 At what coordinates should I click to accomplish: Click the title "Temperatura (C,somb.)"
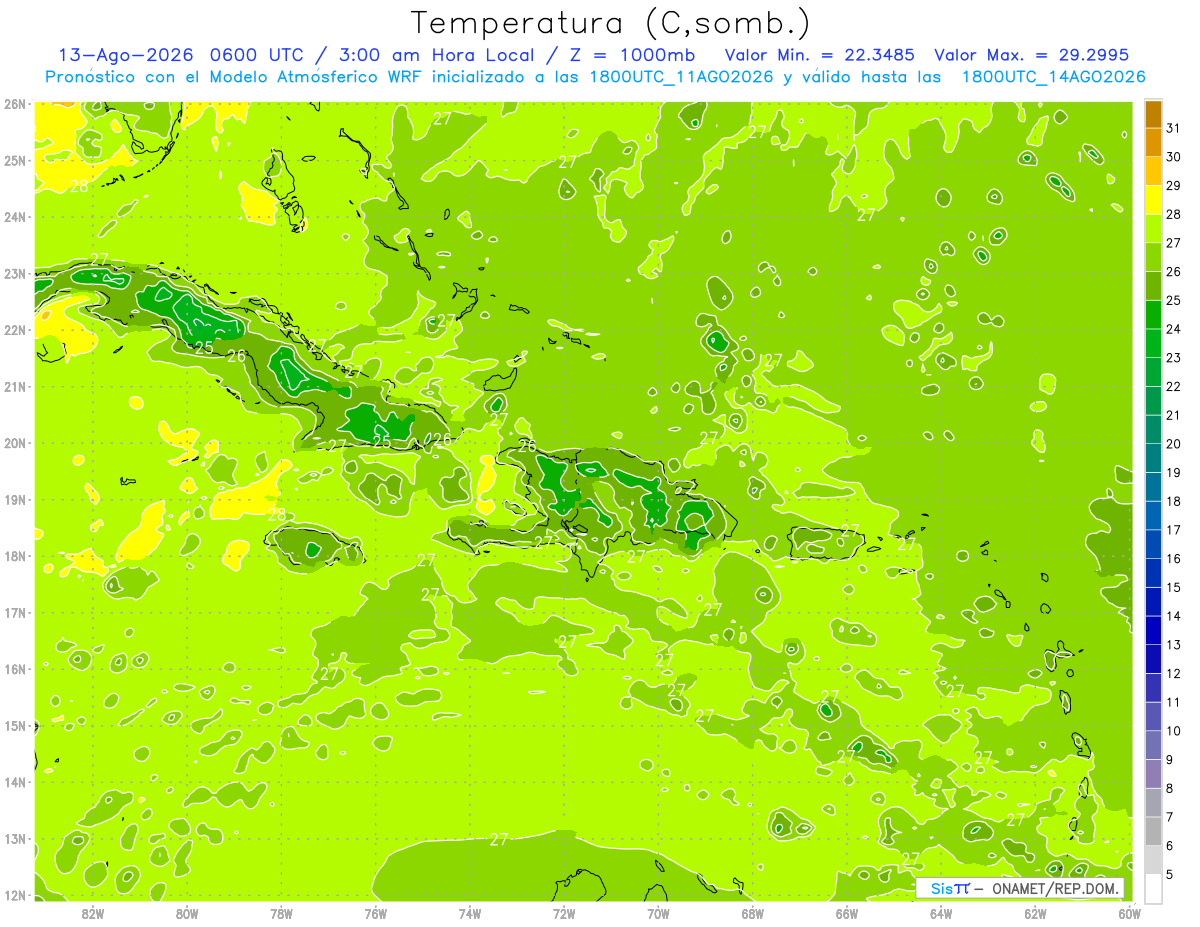click(611, 24)
